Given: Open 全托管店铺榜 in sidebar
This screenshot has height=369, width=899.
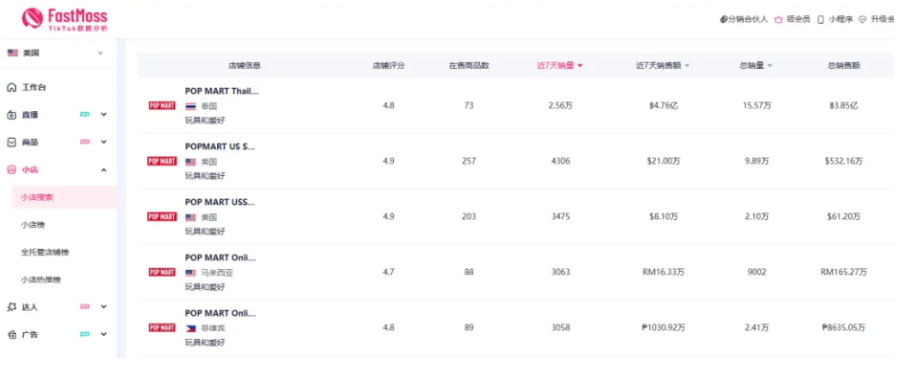Looking at the screenshot, I should pyautogui.click(x=45, y=252).
